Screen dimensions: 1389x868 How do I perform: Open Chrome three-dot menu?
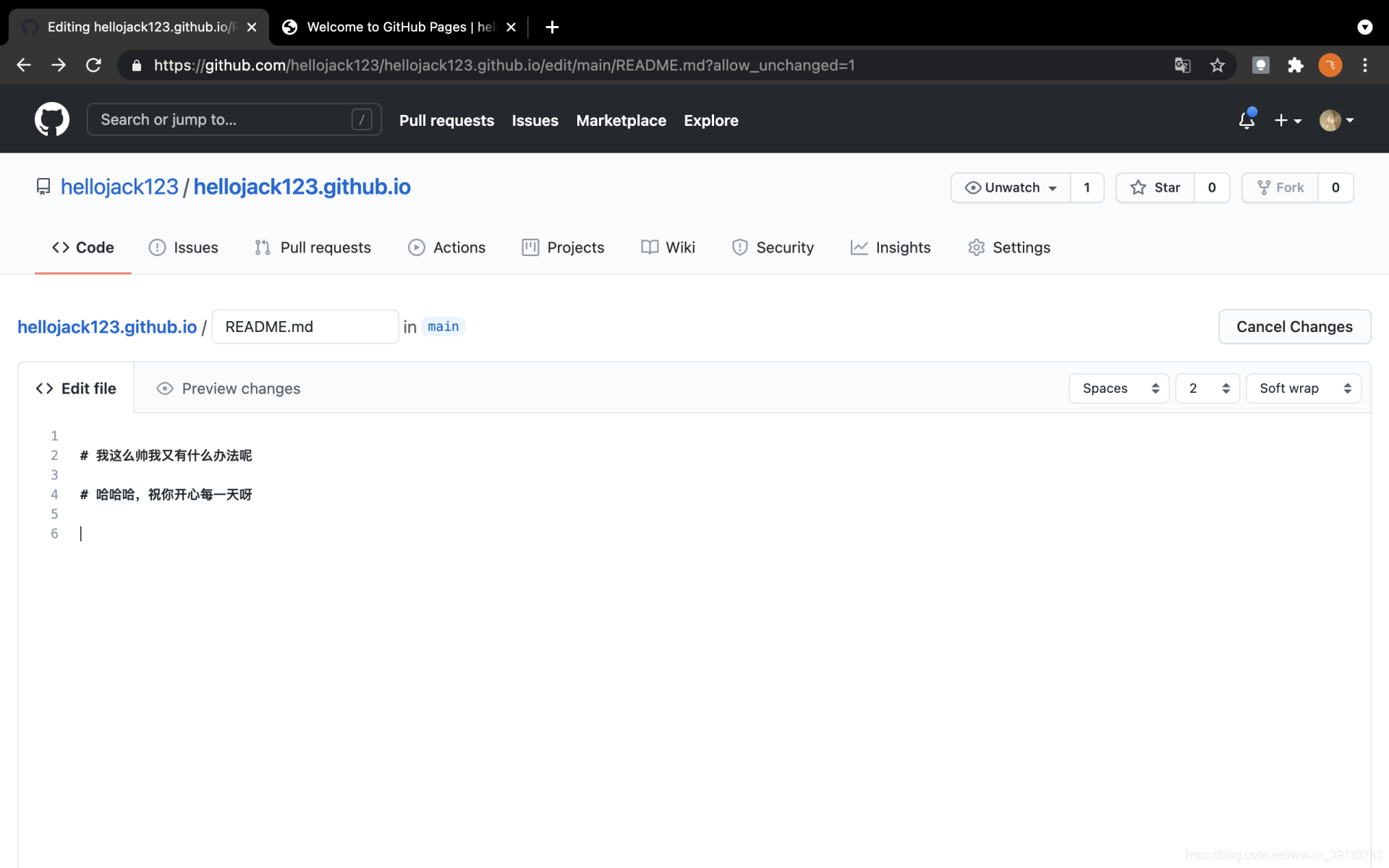point(1365,65)
